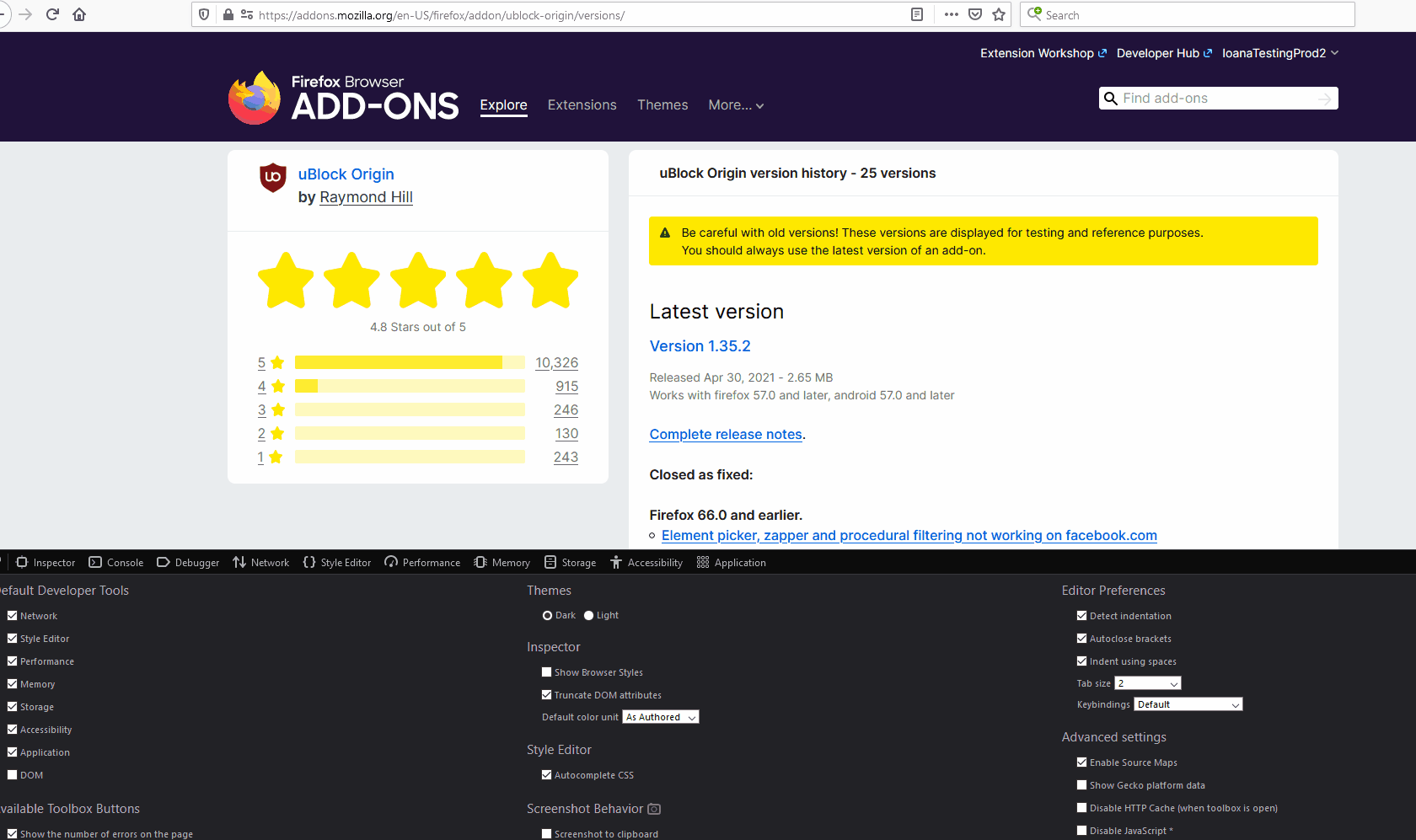Visit Raymond Hill's author page

pyautogui.click(x=366, y=197)
